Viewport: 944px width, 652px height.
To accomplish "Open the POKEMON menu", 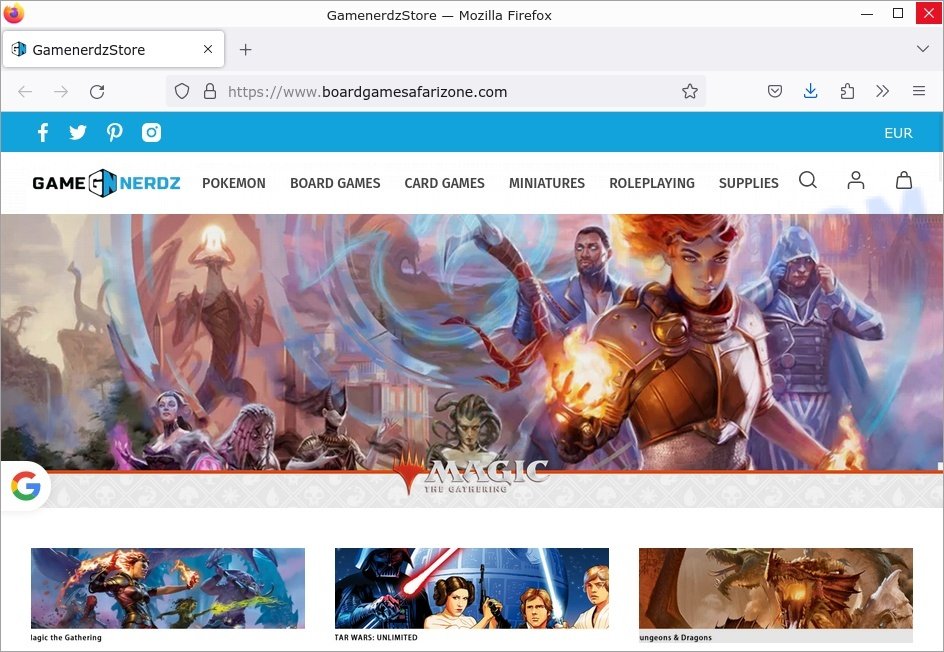I will pyautogui.click(x=234, y=183).
